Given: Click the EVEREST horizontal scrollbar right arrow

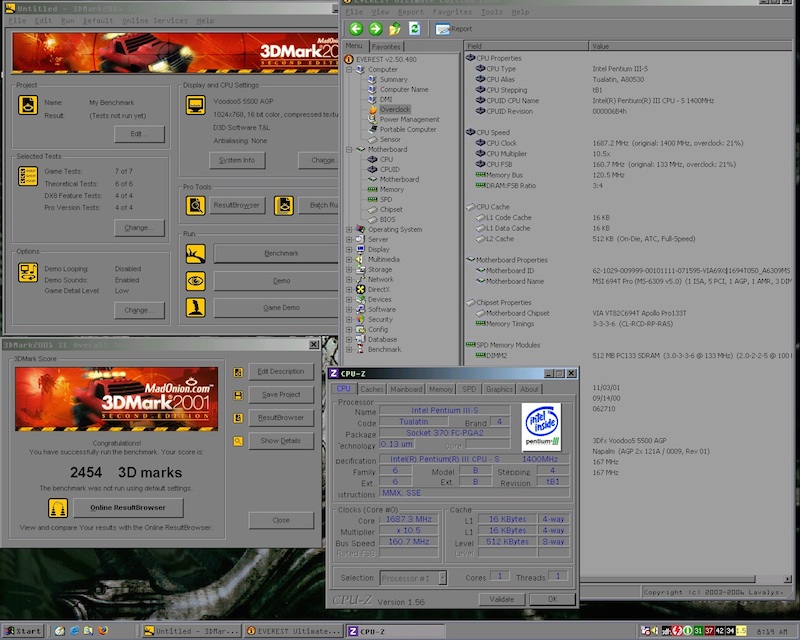Looking at the screenshot, I should pos(787,579).
